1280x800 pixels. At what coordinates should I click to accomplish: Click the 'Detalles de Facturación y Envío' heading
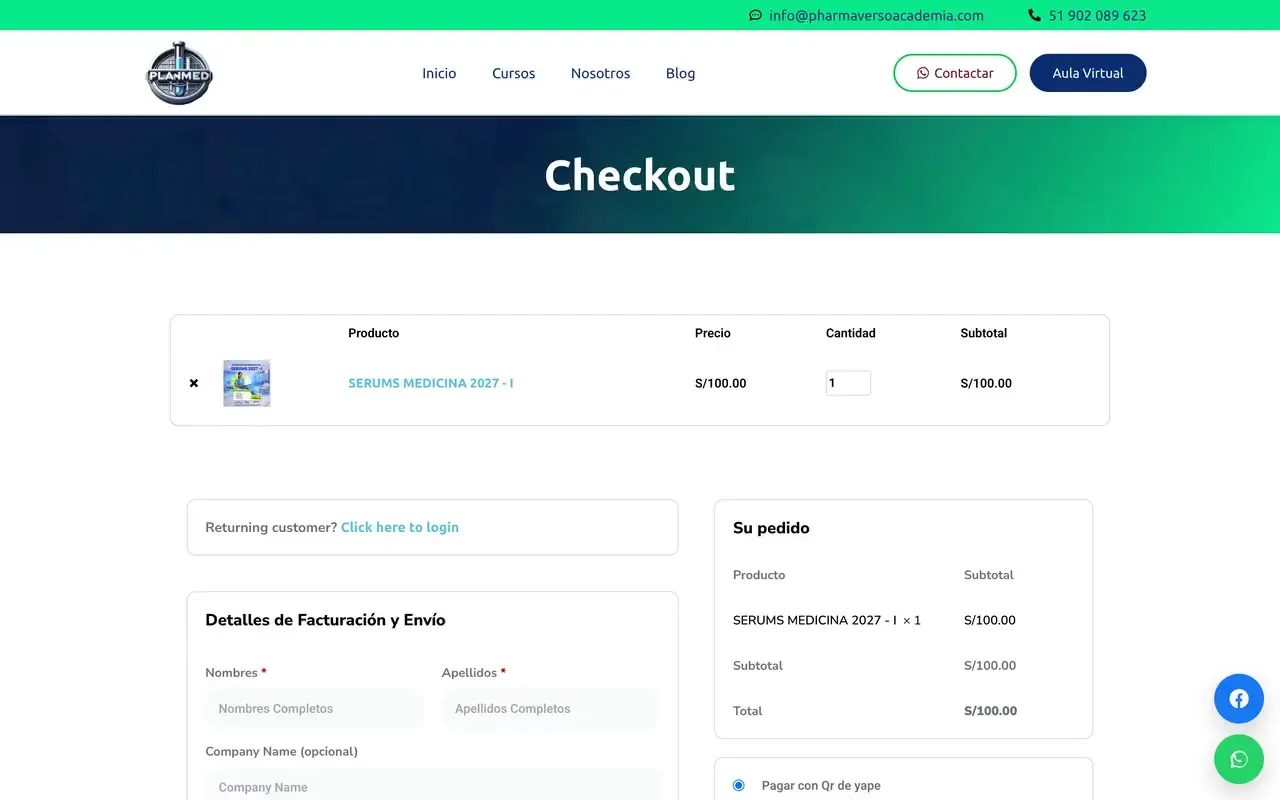click(325, 620)
